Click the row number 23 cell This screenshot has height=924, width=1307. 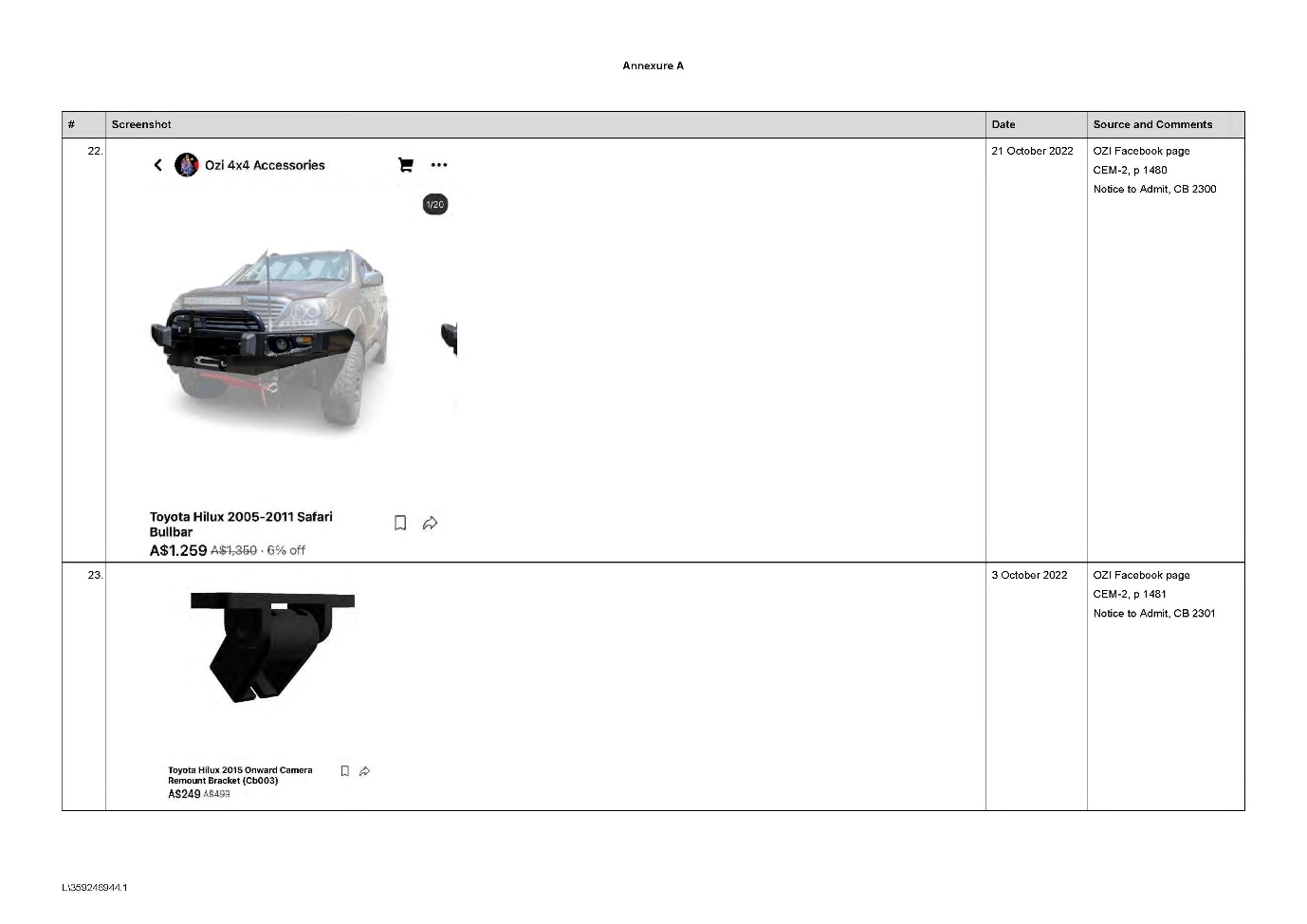[95, 575]
